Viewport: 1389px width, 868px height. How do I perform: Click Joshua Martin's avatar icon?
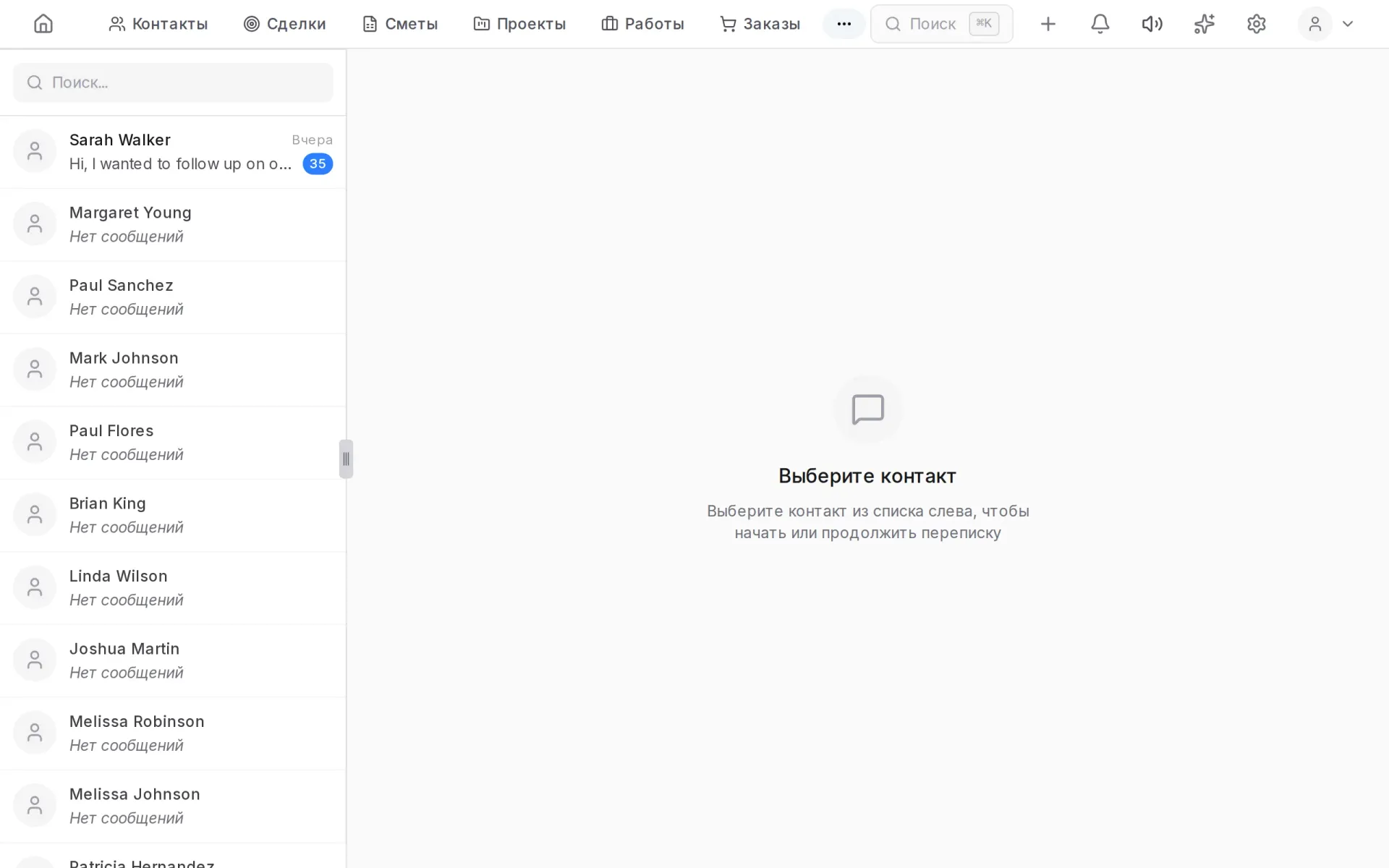tap(35, 660)
